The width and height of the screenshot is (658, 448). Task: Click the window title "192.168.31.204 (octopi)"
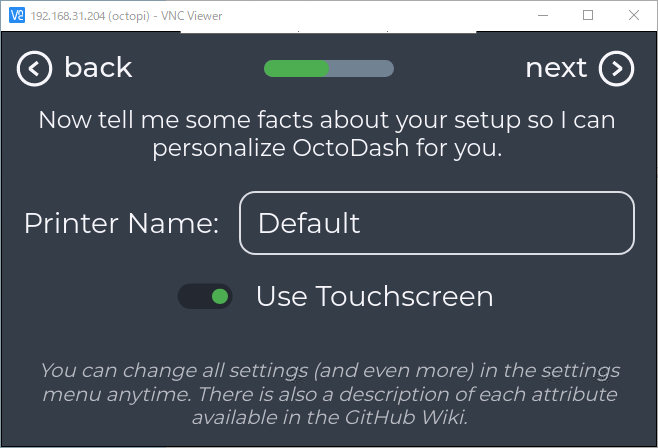coord(90,16)
